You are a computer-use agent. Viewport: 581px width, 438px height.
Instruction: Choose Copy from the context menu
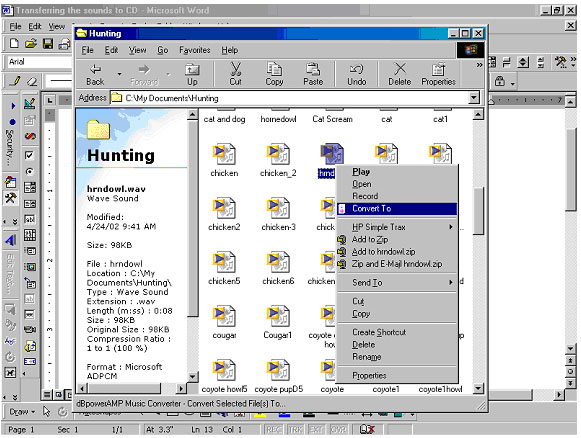(x=397, y=313)
